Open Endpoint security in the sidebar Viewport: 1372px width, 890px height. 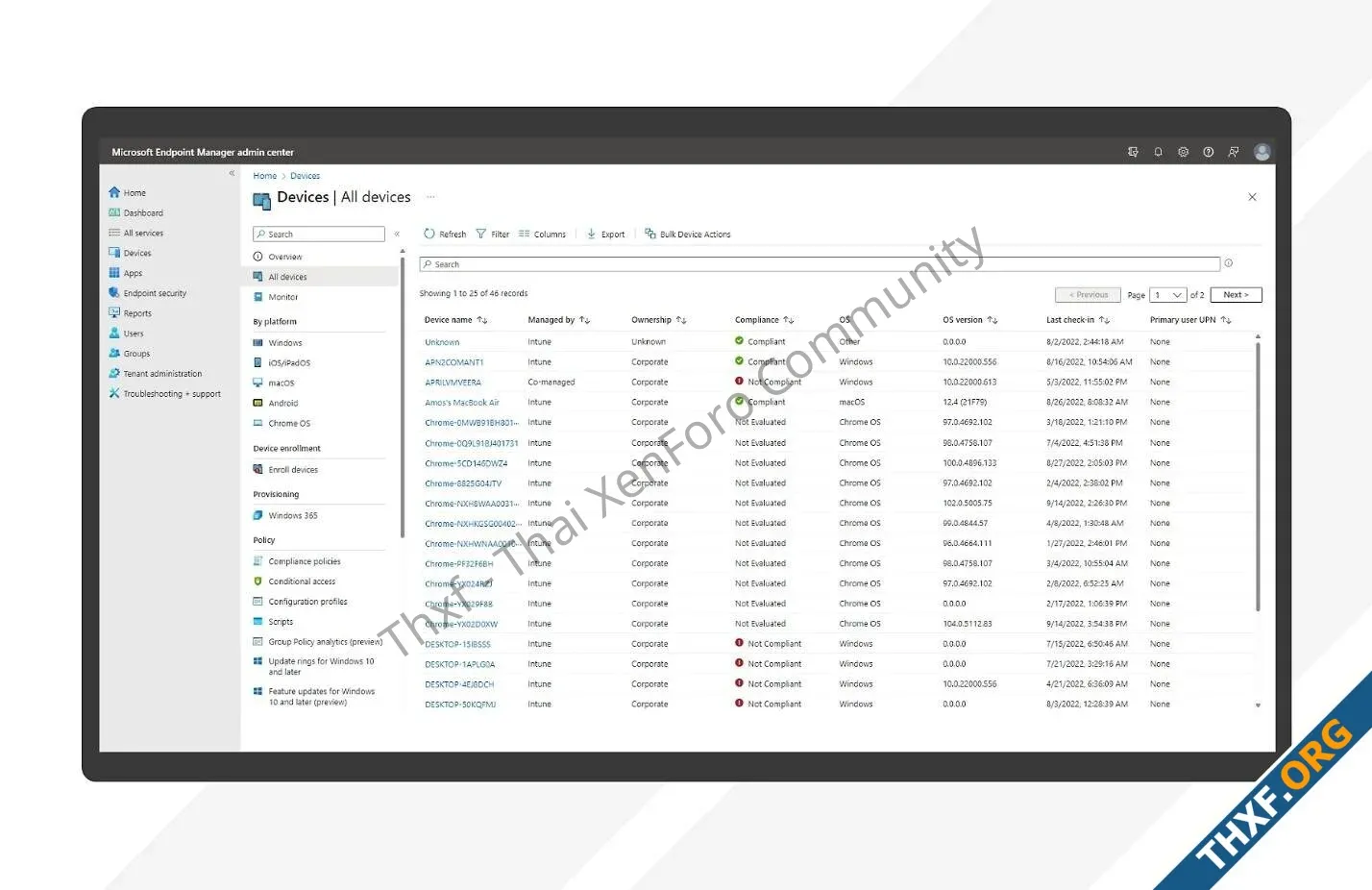[148, 294]
